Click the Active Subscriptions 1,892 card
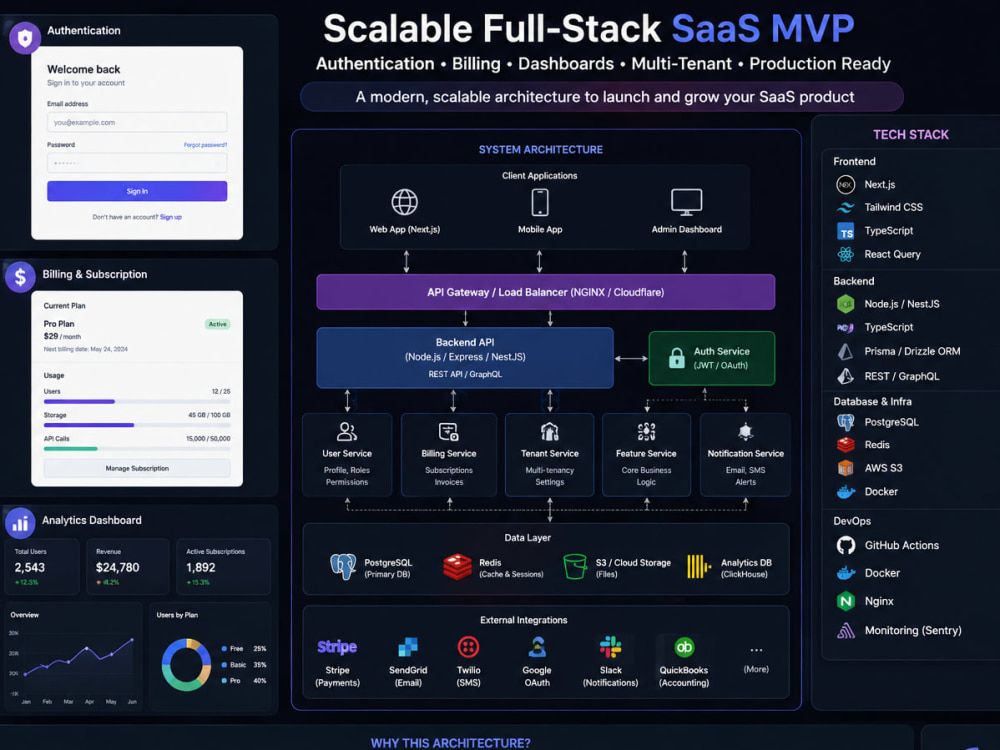 (223, 567)
